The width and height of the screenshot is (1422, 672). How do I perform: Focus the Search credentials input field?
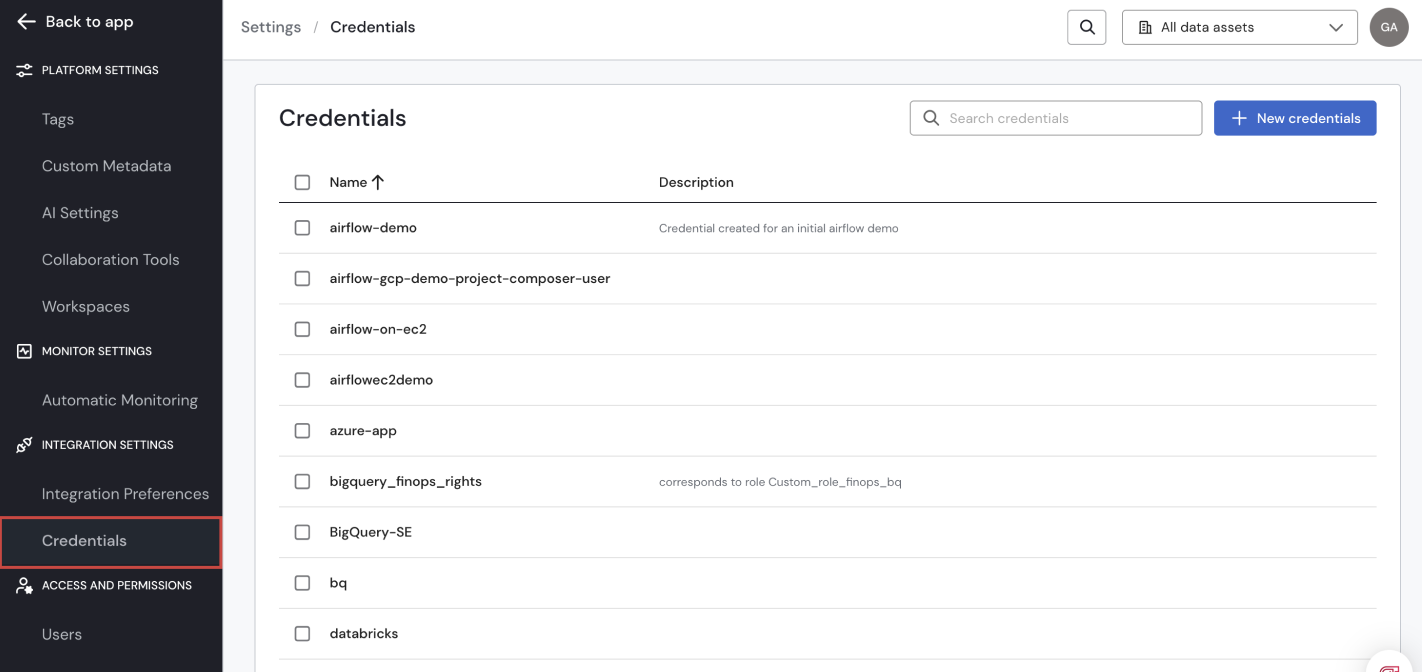pyautogui.click(x=1056, y=118)
